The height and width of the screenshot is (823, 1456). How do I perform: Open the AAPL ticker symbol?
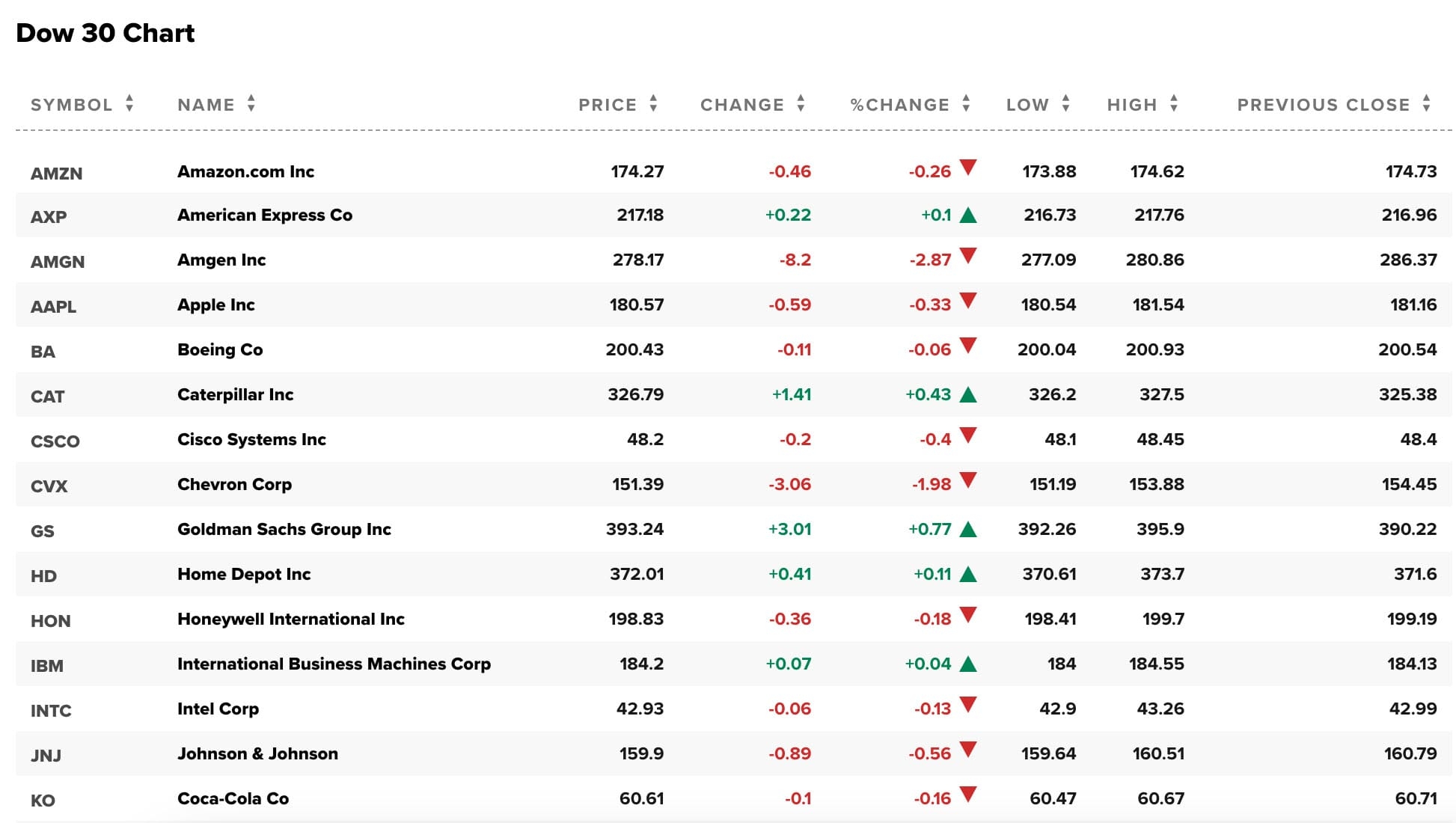(53, 305)
